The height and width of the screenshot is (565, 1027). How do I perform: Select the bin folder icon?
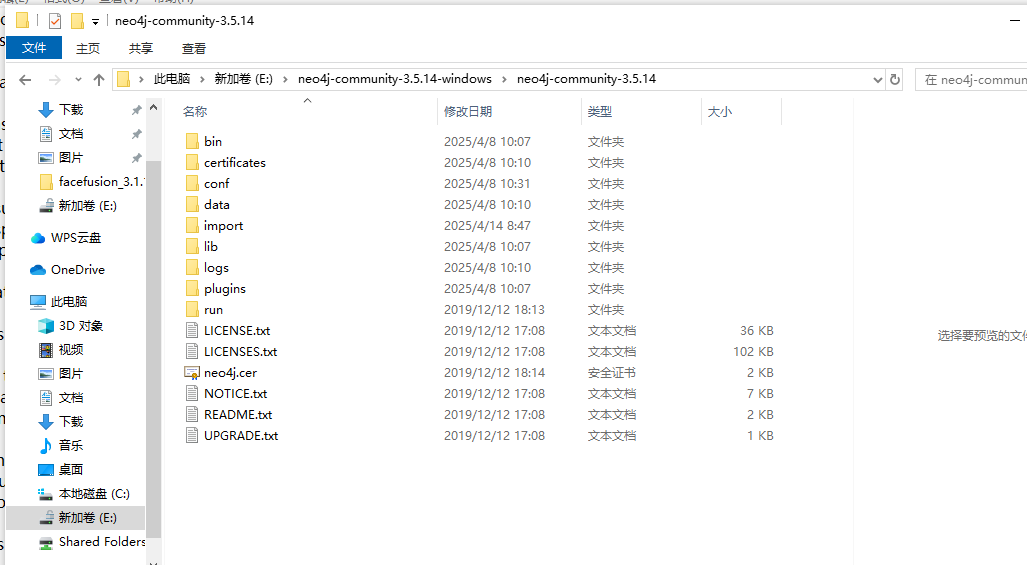click(x=192, y=141)
